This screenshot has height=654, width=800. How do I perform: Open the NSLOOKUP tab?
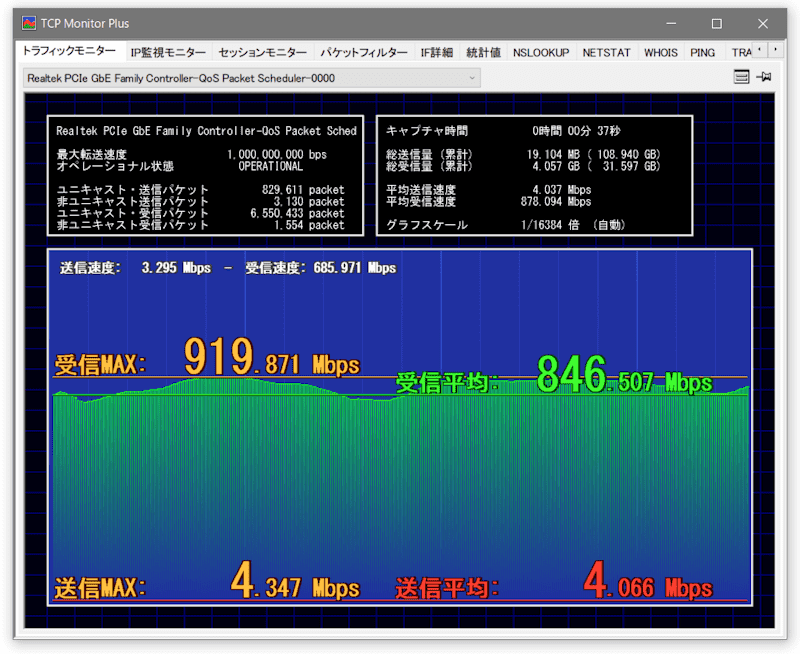541,53
